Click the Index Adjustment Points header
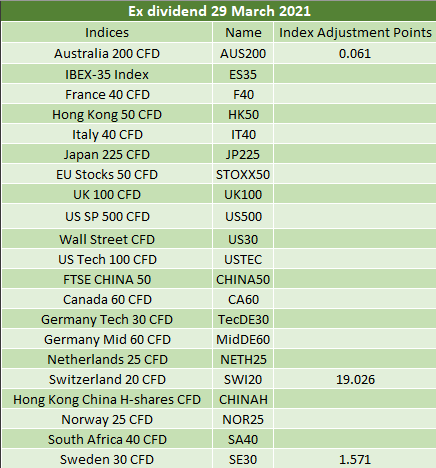Image resolution: width=436 pixels, height=468 pixels. [x=355, y=32]
